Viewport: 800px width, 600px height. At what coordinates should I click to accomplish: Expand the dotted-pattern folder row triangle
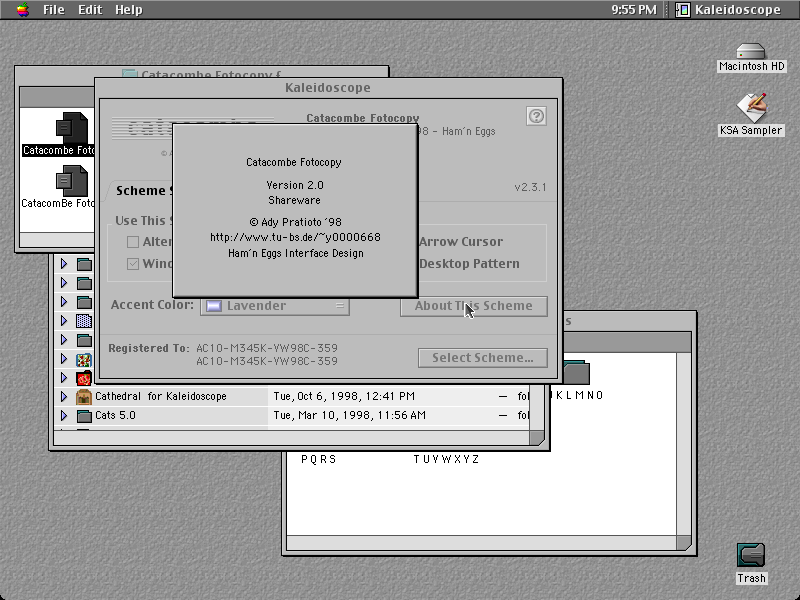(64, 320)
